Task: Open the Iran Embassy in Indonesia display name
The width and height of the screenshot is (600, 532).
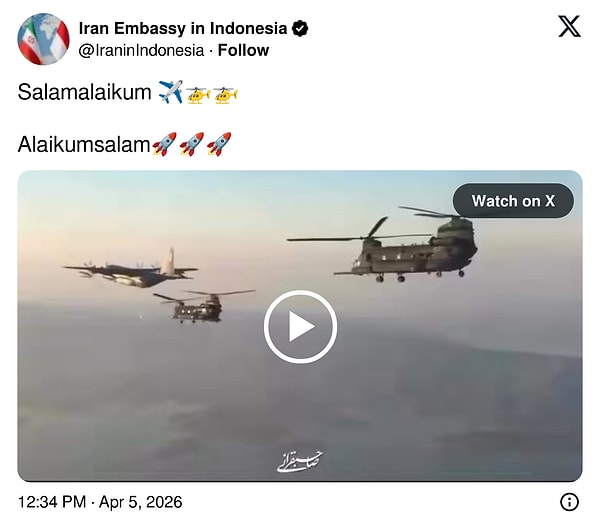Action: click(x=183, y=28)
